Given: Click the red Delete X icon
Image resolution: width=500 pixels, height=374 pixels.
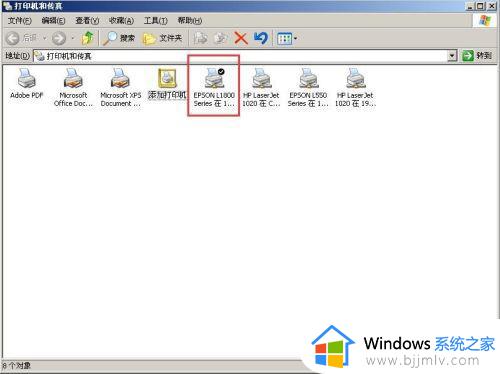Looking at the screenshot, I should point(241,38).
